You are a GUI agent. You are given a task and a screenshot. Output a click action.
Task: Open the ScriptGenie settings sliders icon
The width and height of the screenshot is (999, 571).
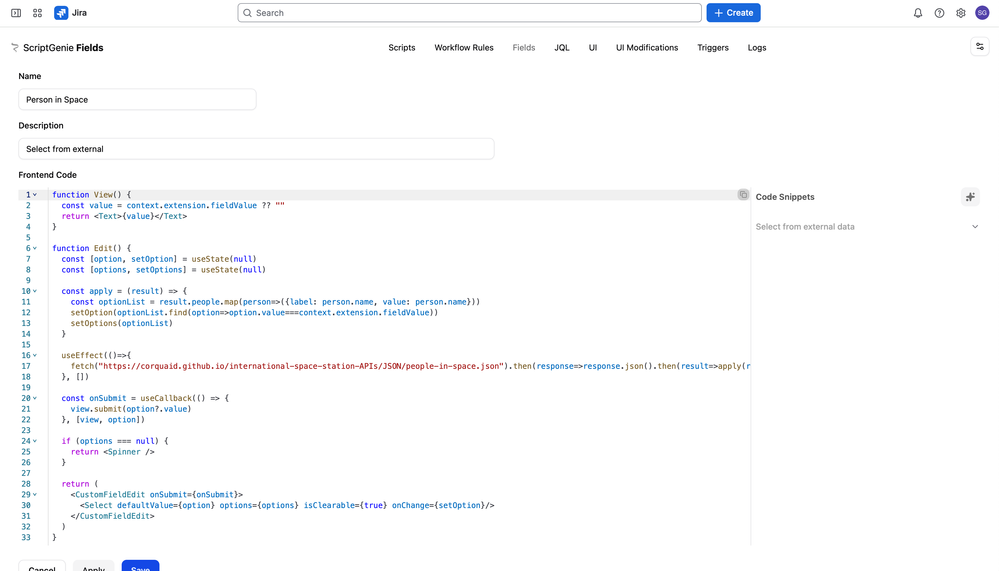tap(980, 47)
